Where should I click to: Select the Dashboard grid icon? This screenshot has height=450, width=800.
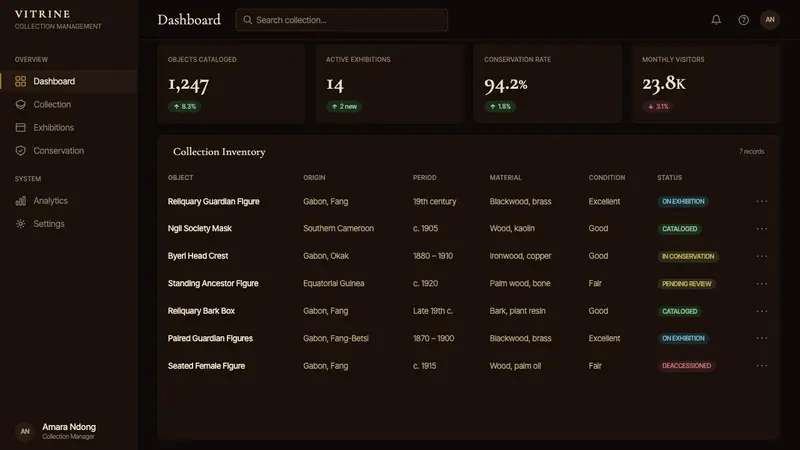point(20,81)
